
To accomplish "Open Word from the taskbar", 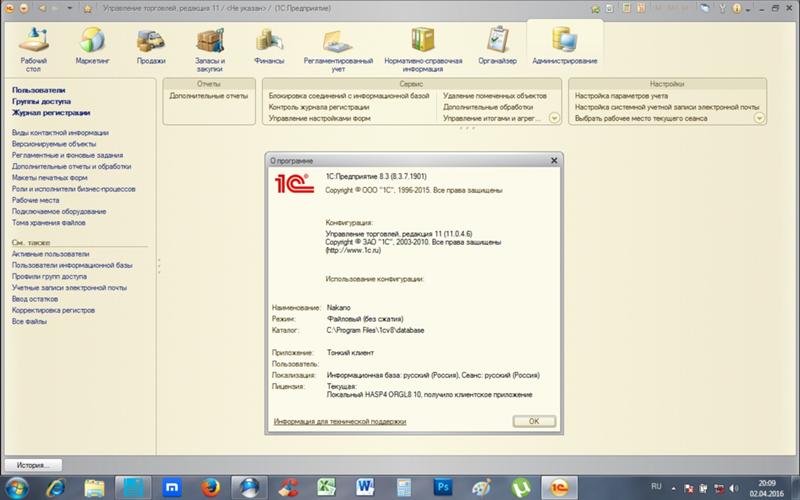I will click(x=365, y=488).
